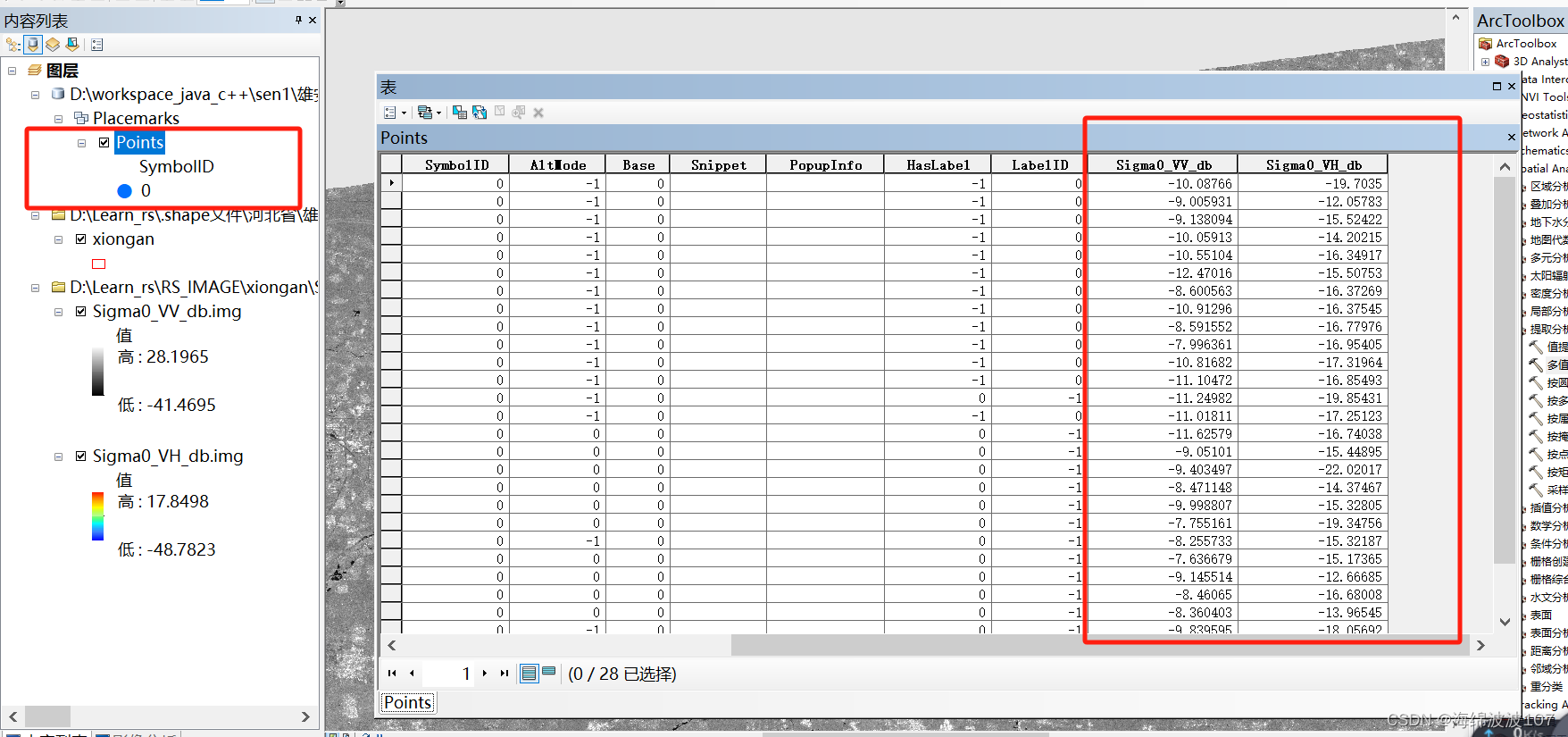Open contents list Options icon
Viewport: 1568px width, 737px height.
(x=97, y=44)
